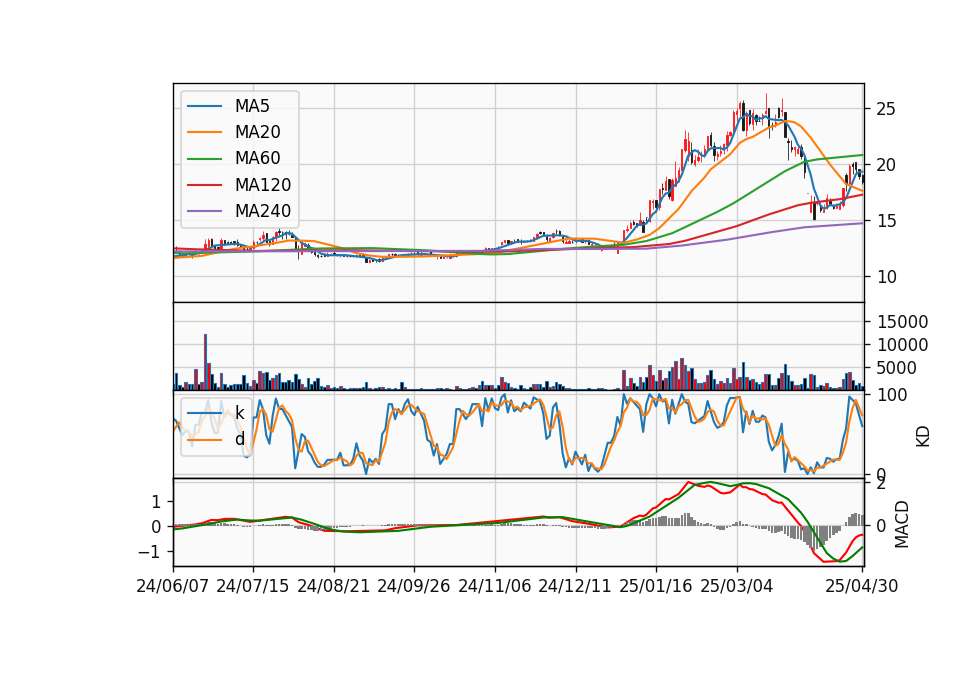Click the blue MA5 legend line sample

coord(204,107)
